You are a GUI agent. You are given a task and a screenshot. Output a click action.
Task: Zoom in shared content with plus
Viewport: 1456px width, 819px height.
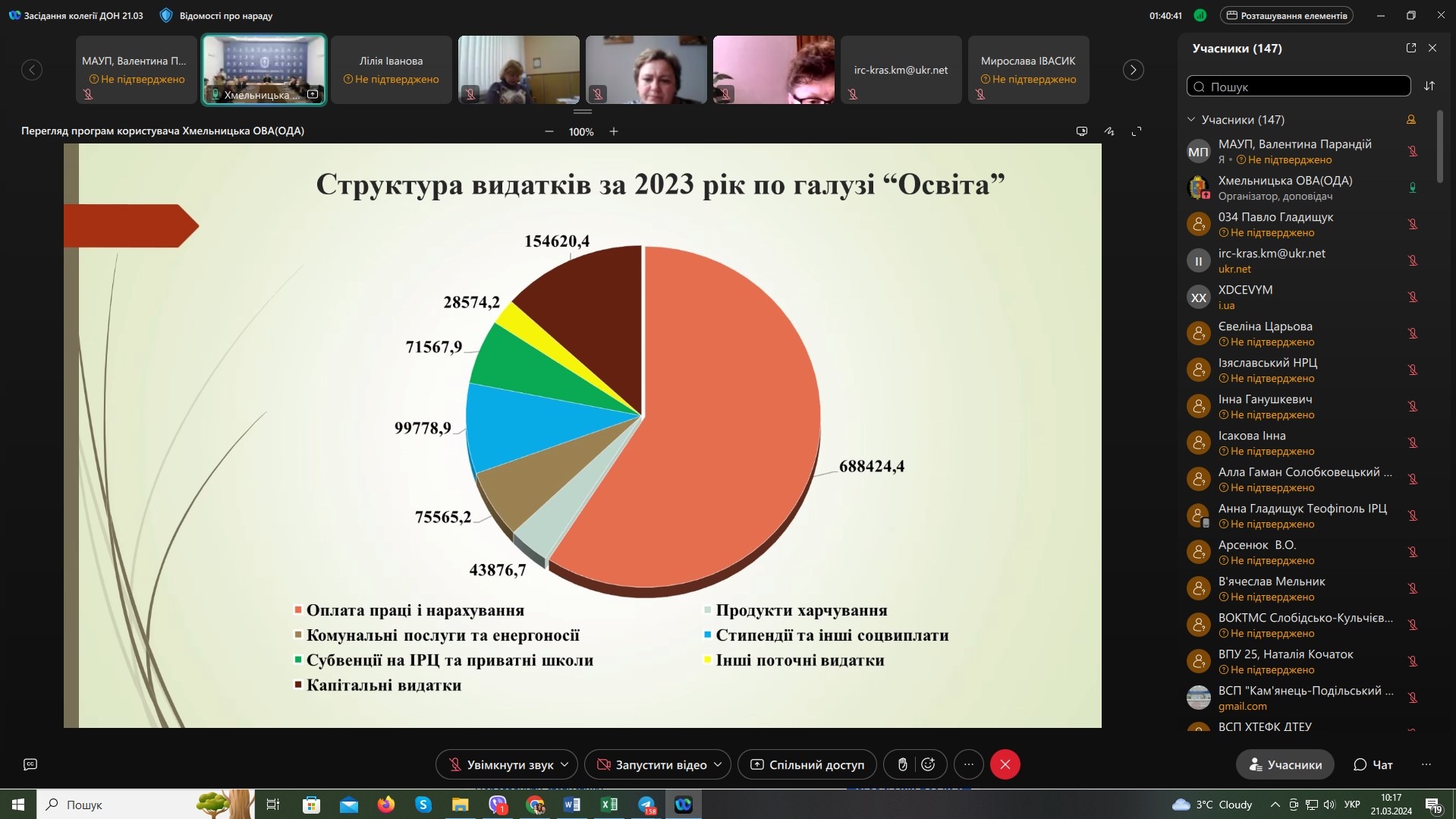point(614,131)
